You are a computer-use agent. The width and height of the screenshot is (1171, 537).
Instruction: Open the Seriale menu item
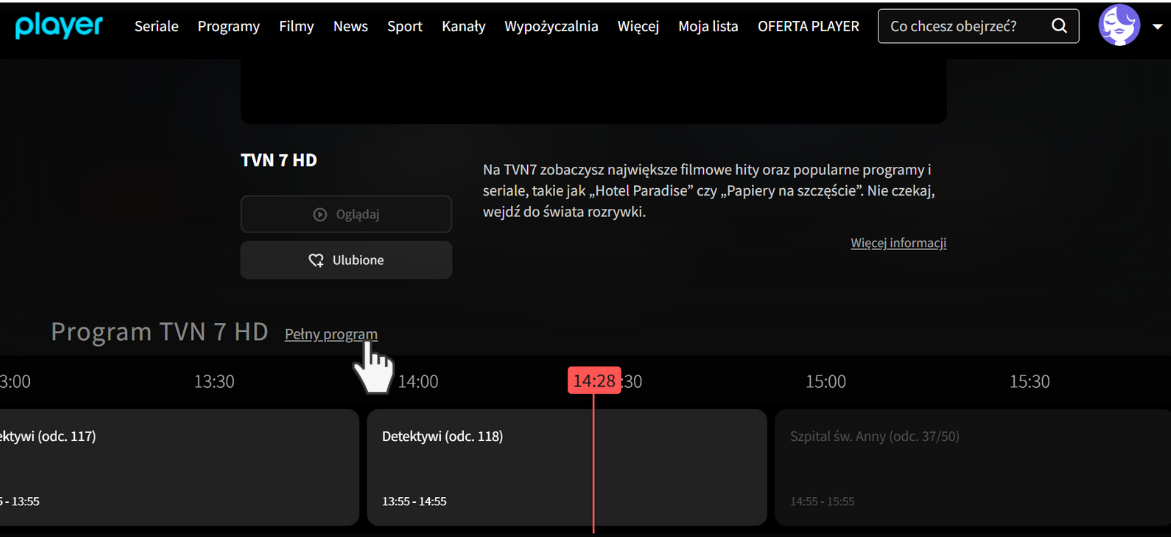156,26
